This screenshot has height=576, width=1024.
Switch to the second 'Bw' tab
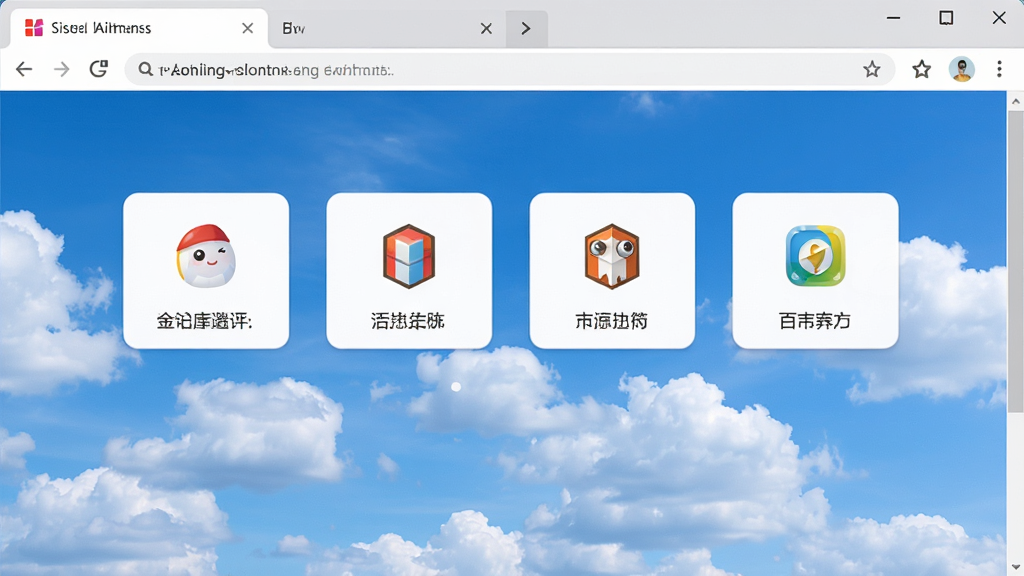pyautogui.click(x=387, y=28)
